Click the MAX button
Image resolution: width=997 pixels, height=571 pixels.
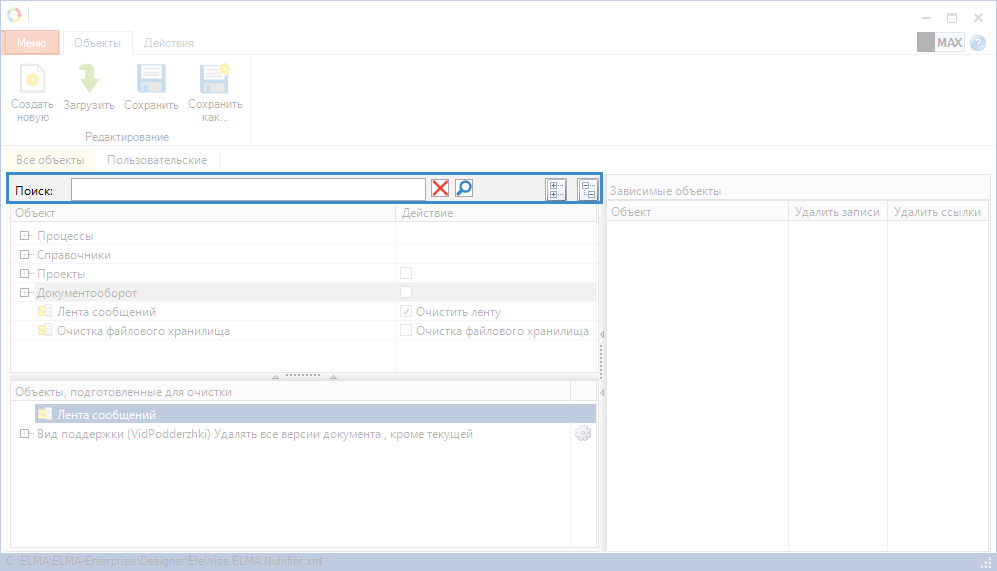941,43
